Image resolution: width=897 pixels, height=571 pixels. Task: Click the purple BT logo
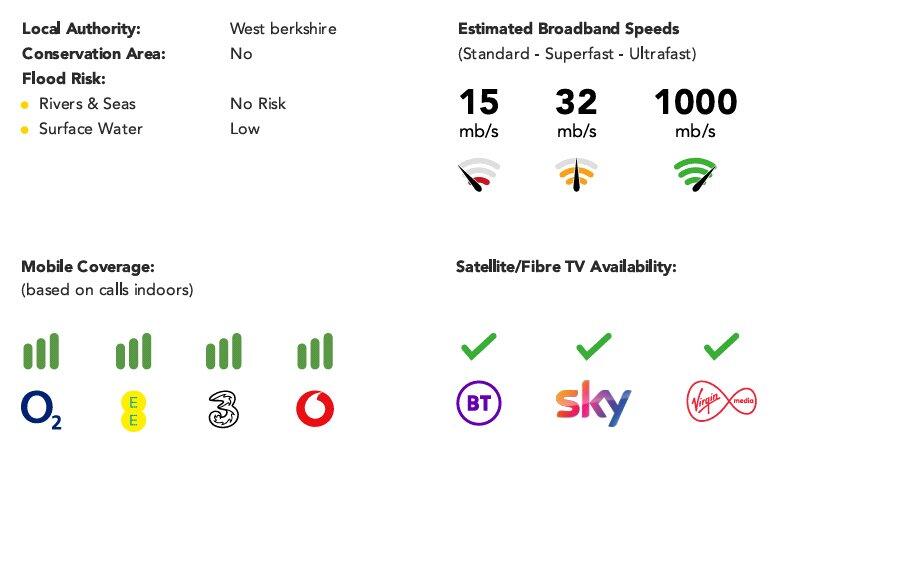(x=478, y=403)
